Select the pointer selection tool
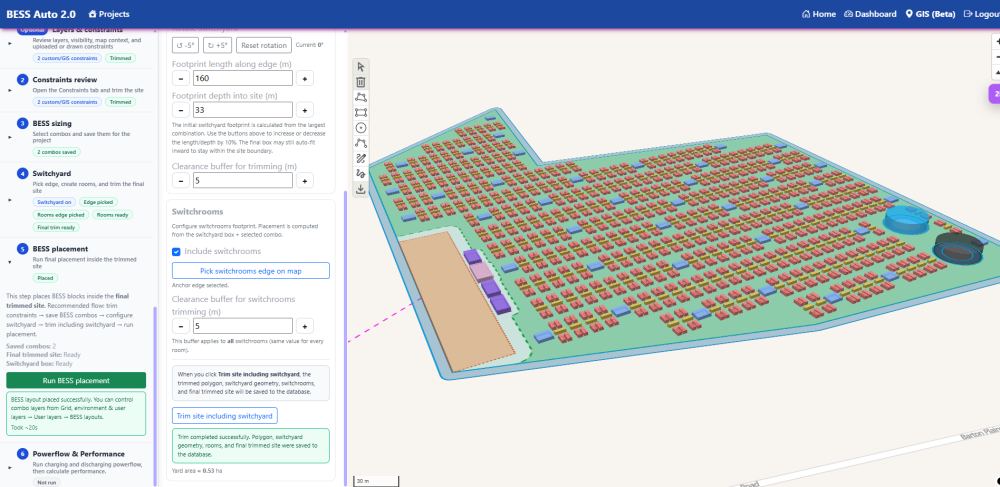This screenshot has width=1000, height=487. click(x=360, y=67)
